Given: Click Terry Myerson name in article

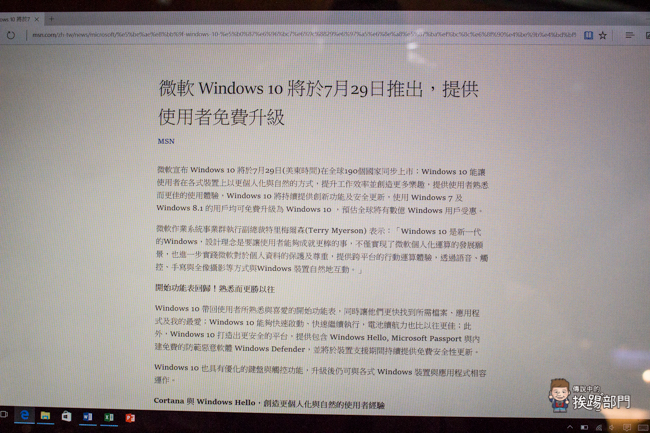Looking at the screenshot, I should pos(336,230).
